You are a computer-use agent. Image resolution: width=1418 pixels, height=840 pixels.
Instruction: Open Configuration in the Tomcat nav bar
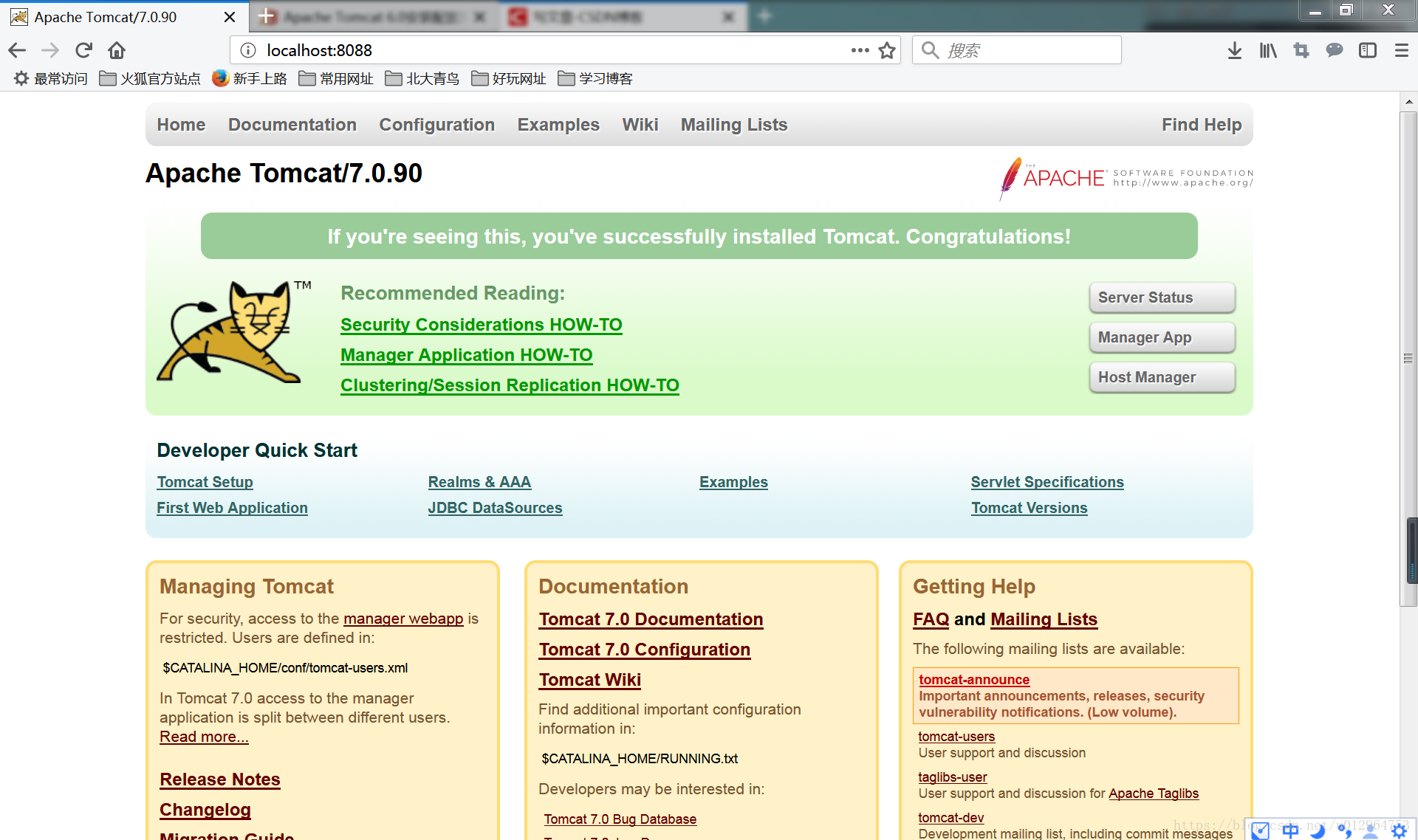(437, 125)
